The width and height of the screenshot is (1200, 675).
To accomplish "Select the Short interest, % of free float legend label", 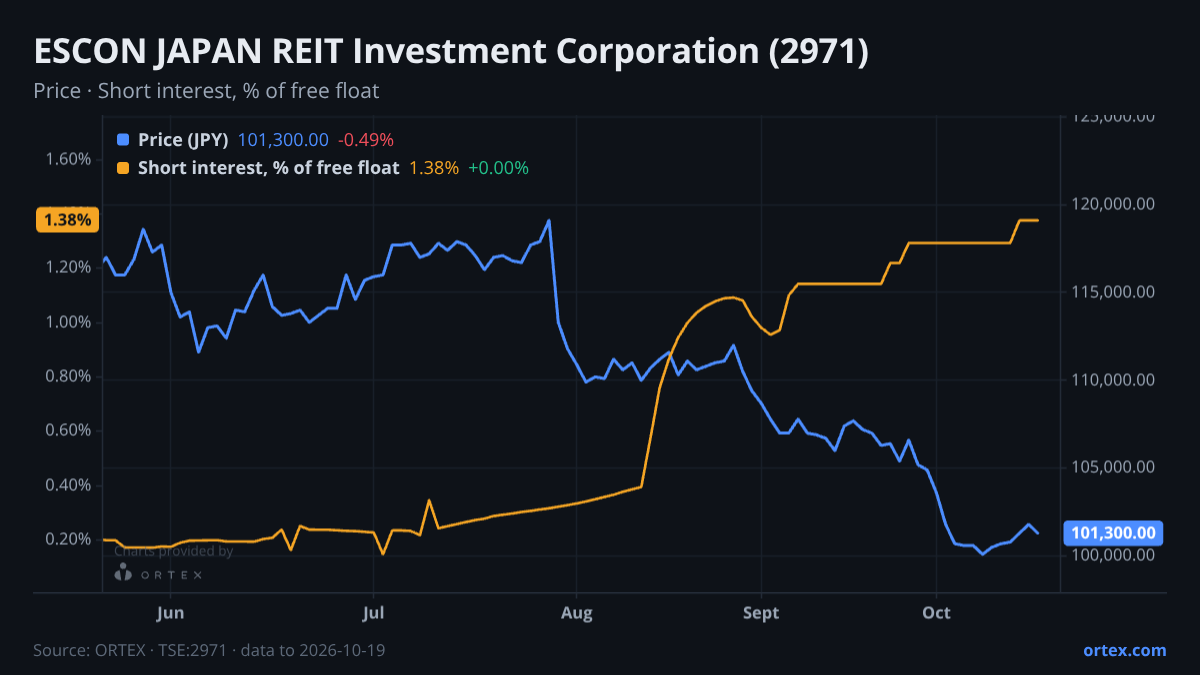I will (268, 168).
